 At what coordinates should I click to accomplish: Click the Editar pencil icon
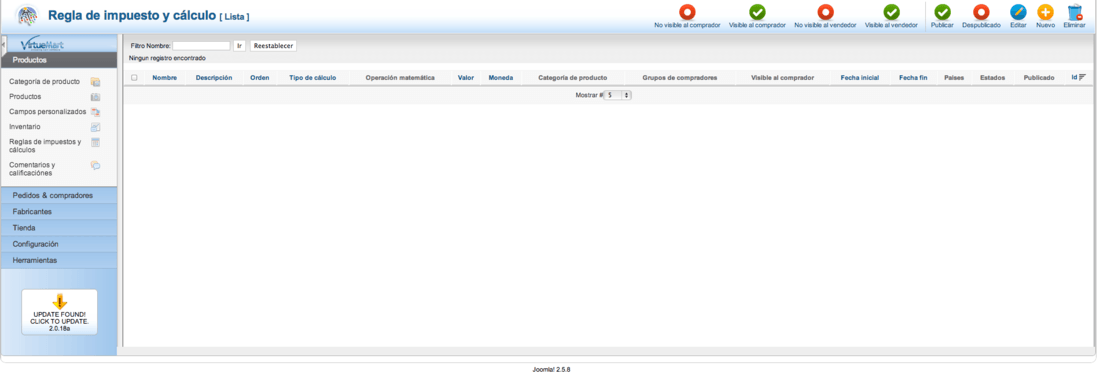point(1018,12)
